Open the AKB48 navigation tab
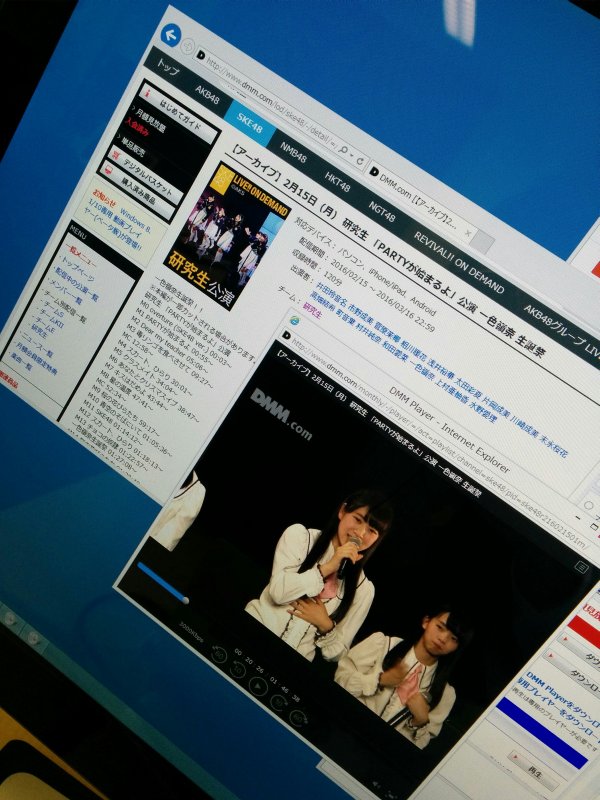This screenshot has height=800, width=600. point(207,95)
